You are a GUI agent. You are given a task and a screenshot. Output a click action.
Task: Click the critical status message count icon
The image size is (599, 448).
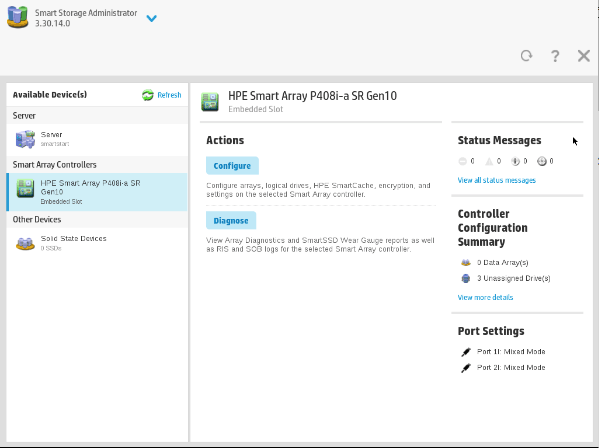(x=462, y=162)
